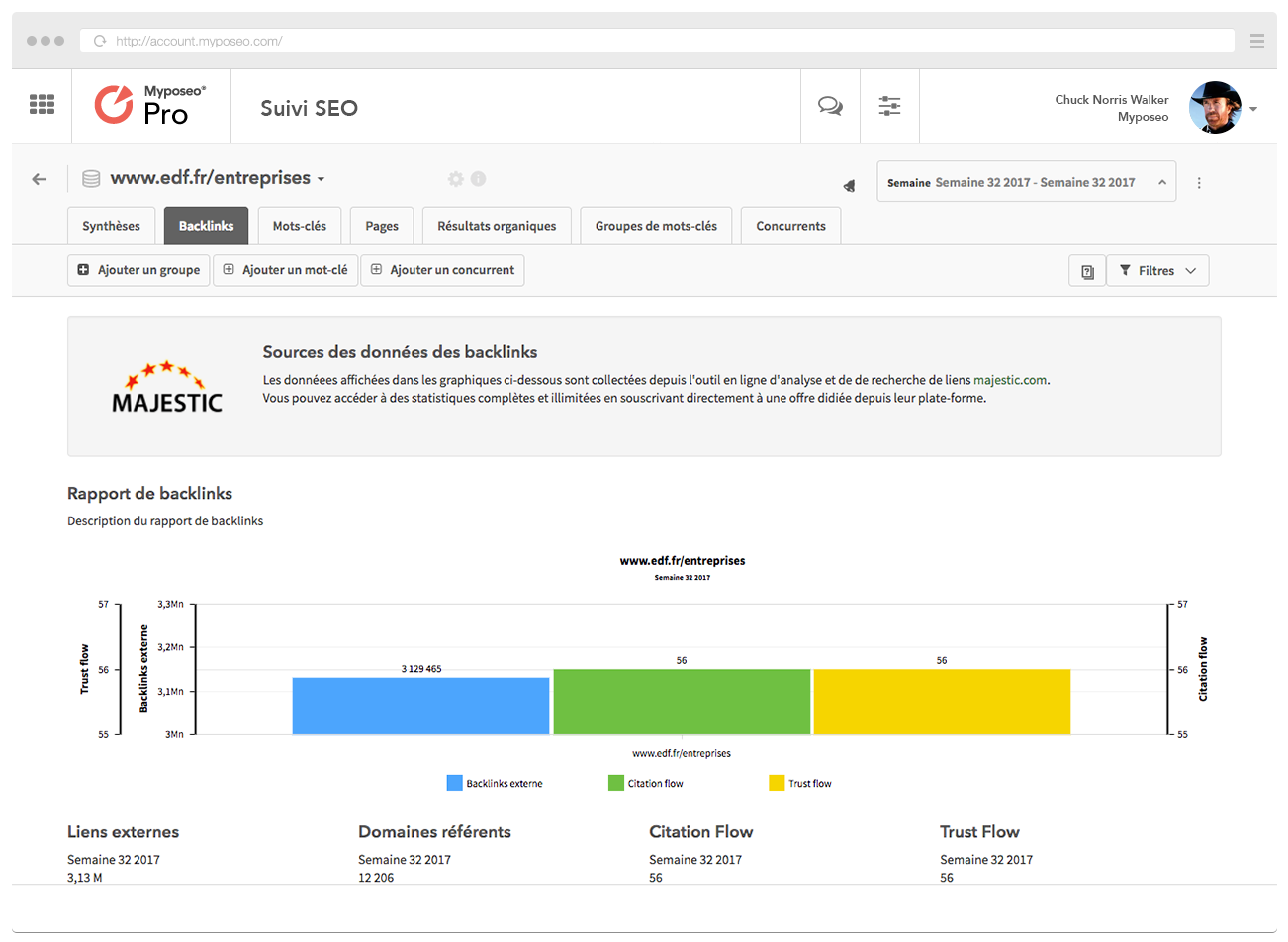The image size is (1288, 942).
Task: Toggle Trust flow legend item
Action: [800, 783]
